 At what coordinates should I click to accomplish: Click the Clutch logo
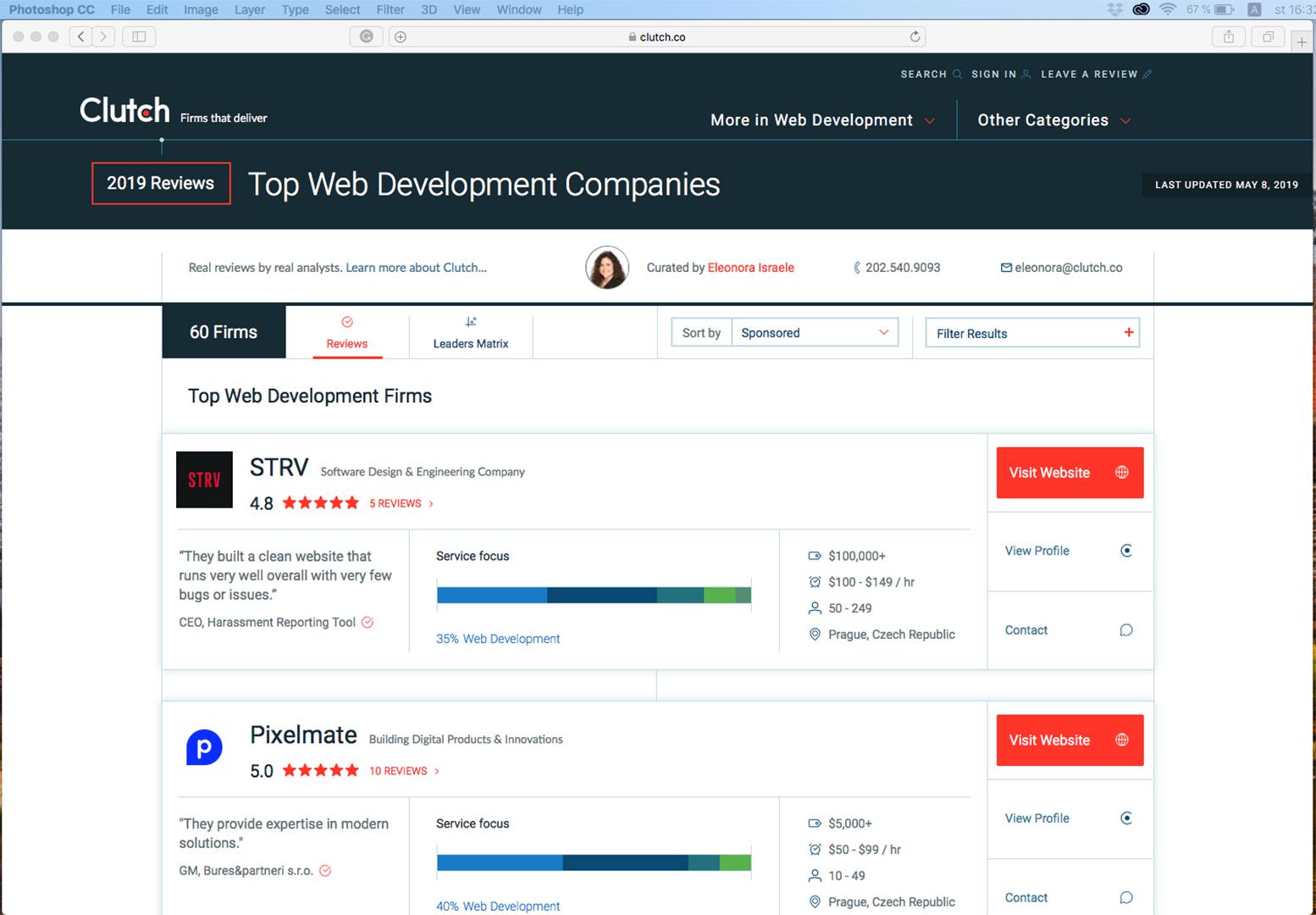[x=124, y=110]
